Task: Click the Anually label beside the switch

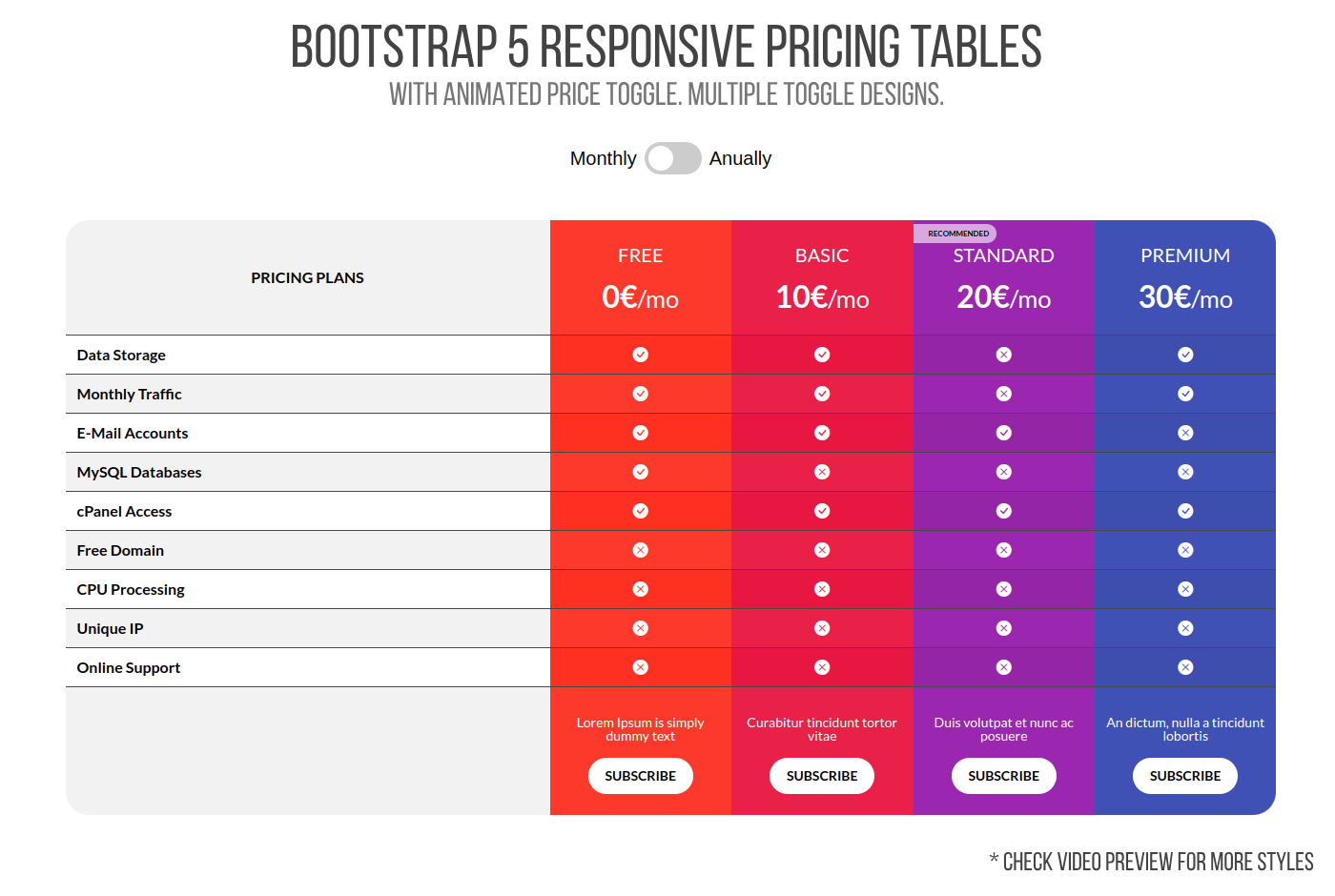Action: click(x=740, y=158)
